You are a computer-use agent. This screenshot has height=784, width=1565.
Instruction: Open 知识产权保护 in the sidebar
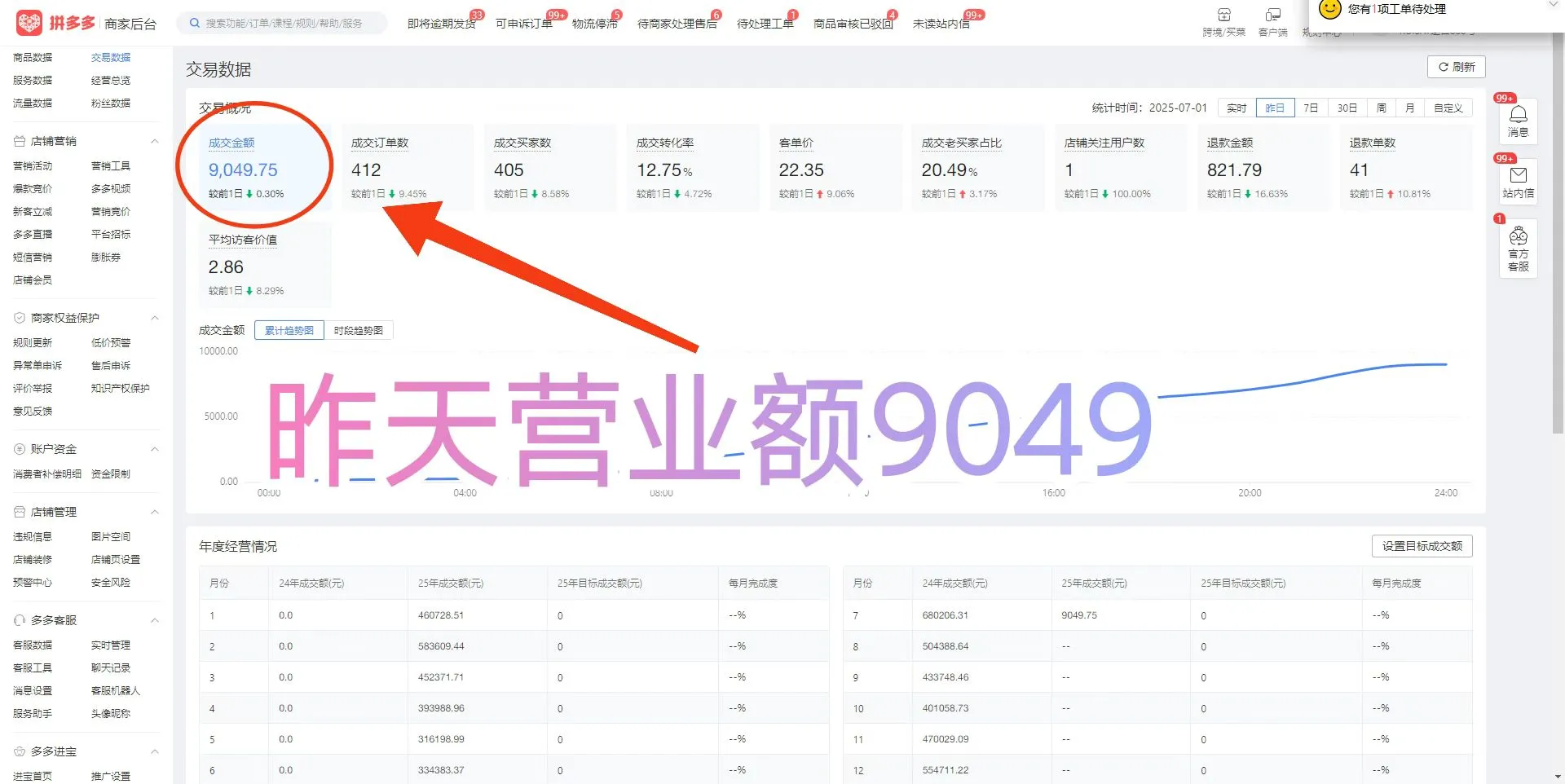[121, 389]
